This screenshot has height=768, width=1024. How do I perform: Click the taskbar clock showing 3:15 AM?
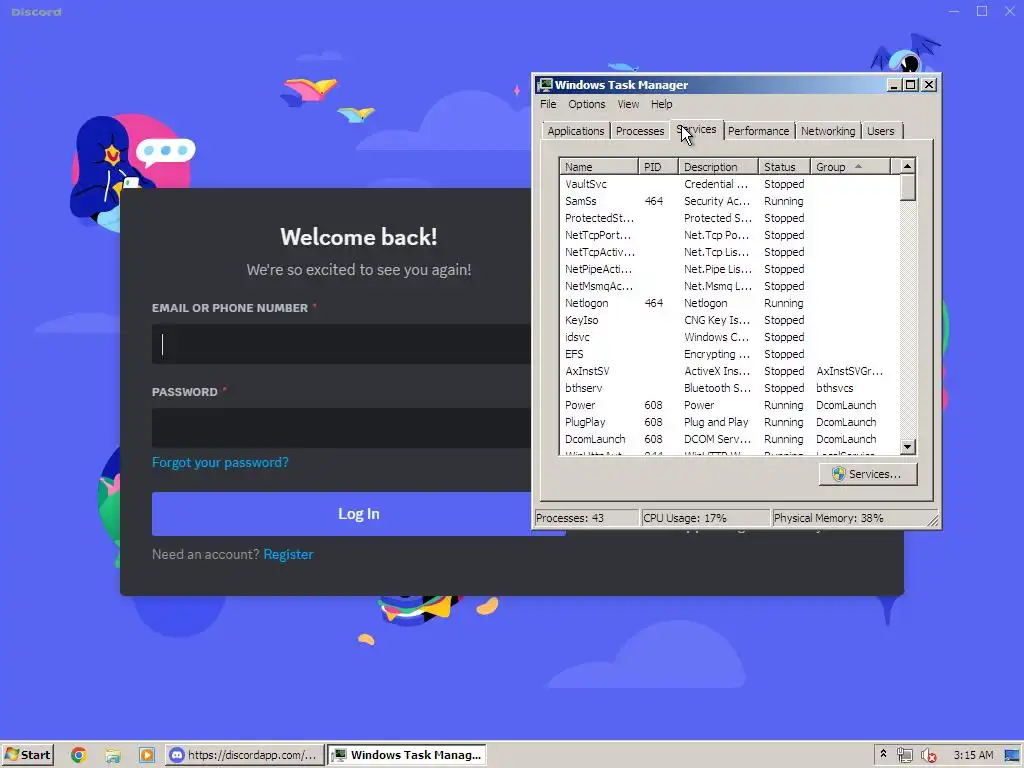973,755
